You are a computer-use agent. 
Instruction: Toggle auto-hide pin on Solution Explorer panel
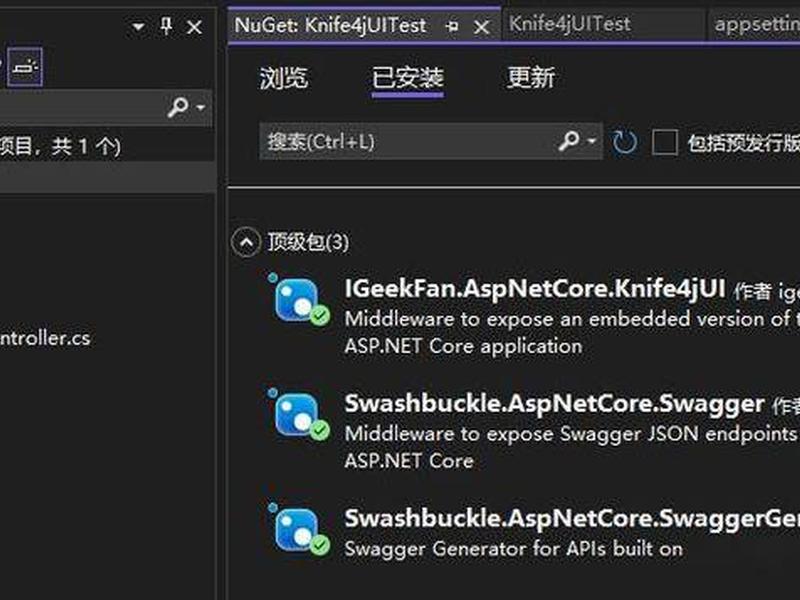pos(166,26)
